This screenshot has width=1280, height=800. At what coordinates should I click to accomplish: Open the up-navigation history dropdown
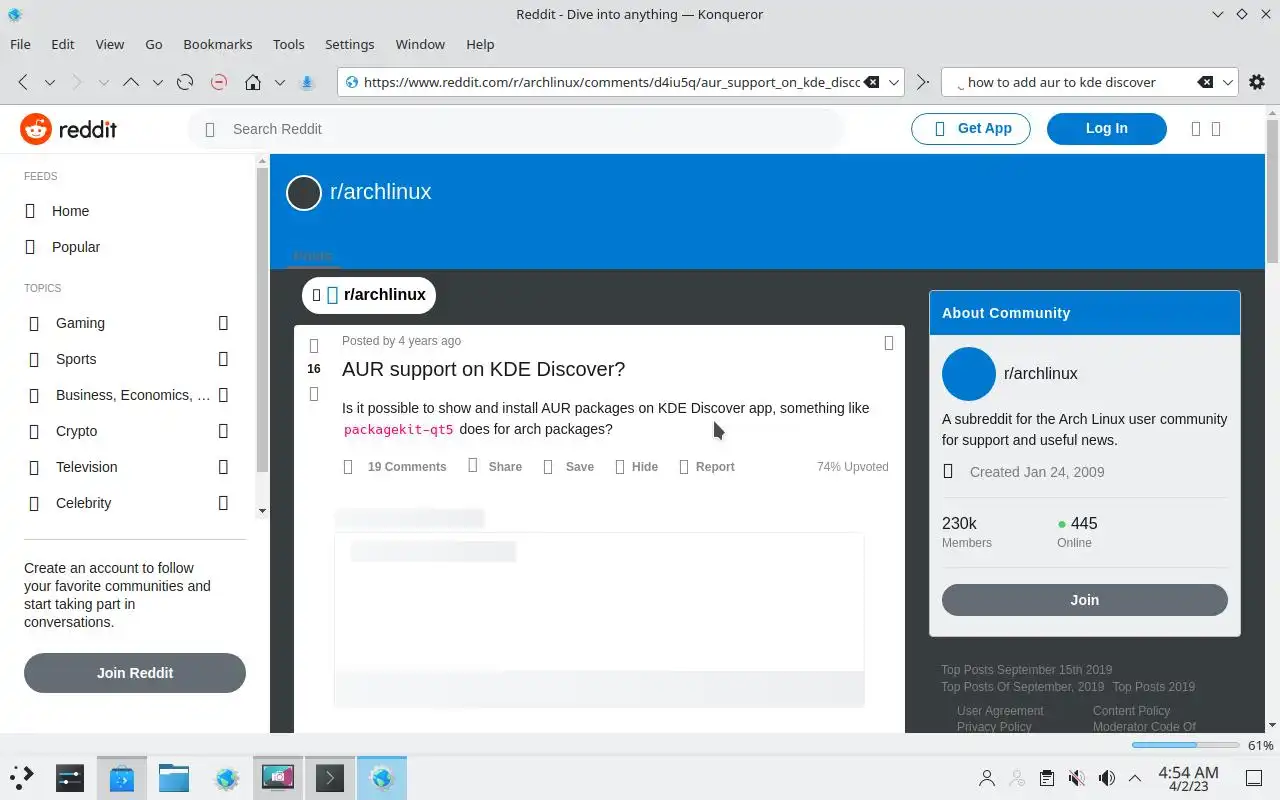[157, 82]
